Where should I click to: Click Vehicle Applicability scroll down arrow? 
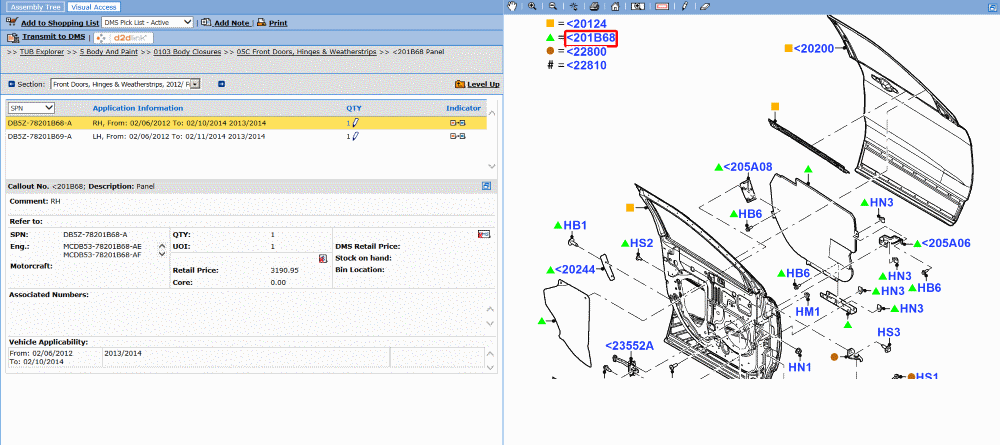coord(490,368)
